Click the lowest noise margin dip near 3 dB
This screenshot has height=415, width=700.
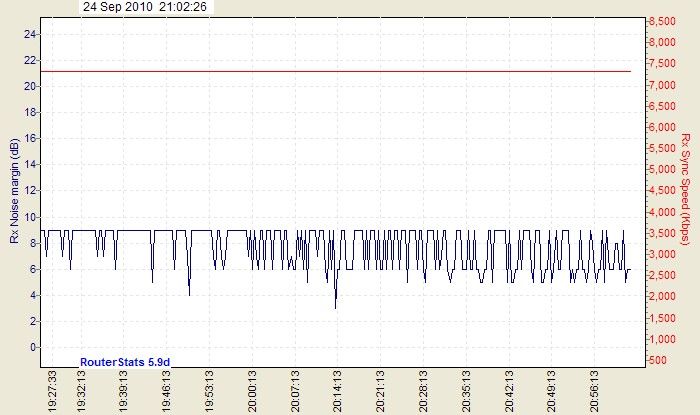click(x=335, y=306)
